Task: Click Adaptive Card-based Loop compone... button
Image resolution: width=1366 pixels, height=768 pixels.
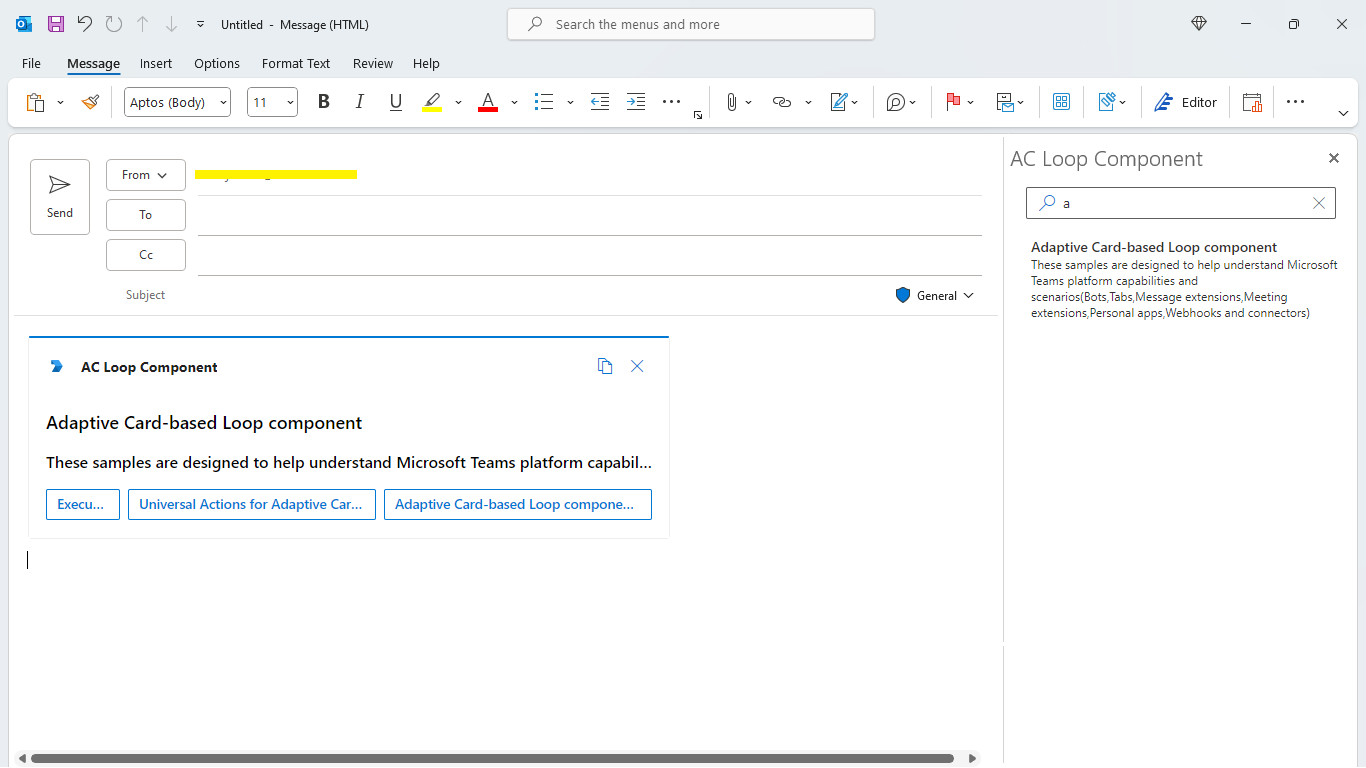Action: 518,504
